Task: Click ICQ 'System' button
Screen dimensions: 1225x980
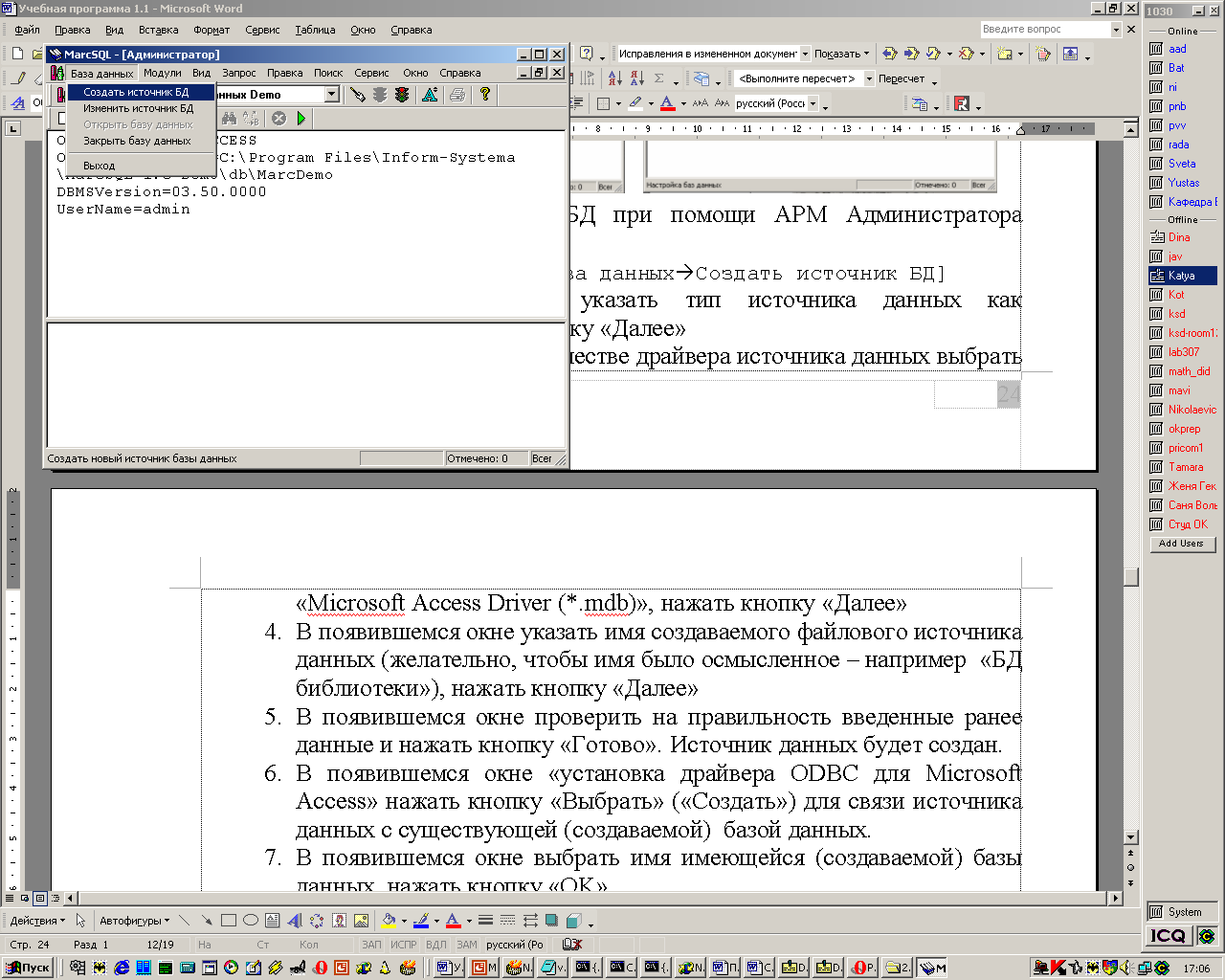Action: click(1182, 912)
